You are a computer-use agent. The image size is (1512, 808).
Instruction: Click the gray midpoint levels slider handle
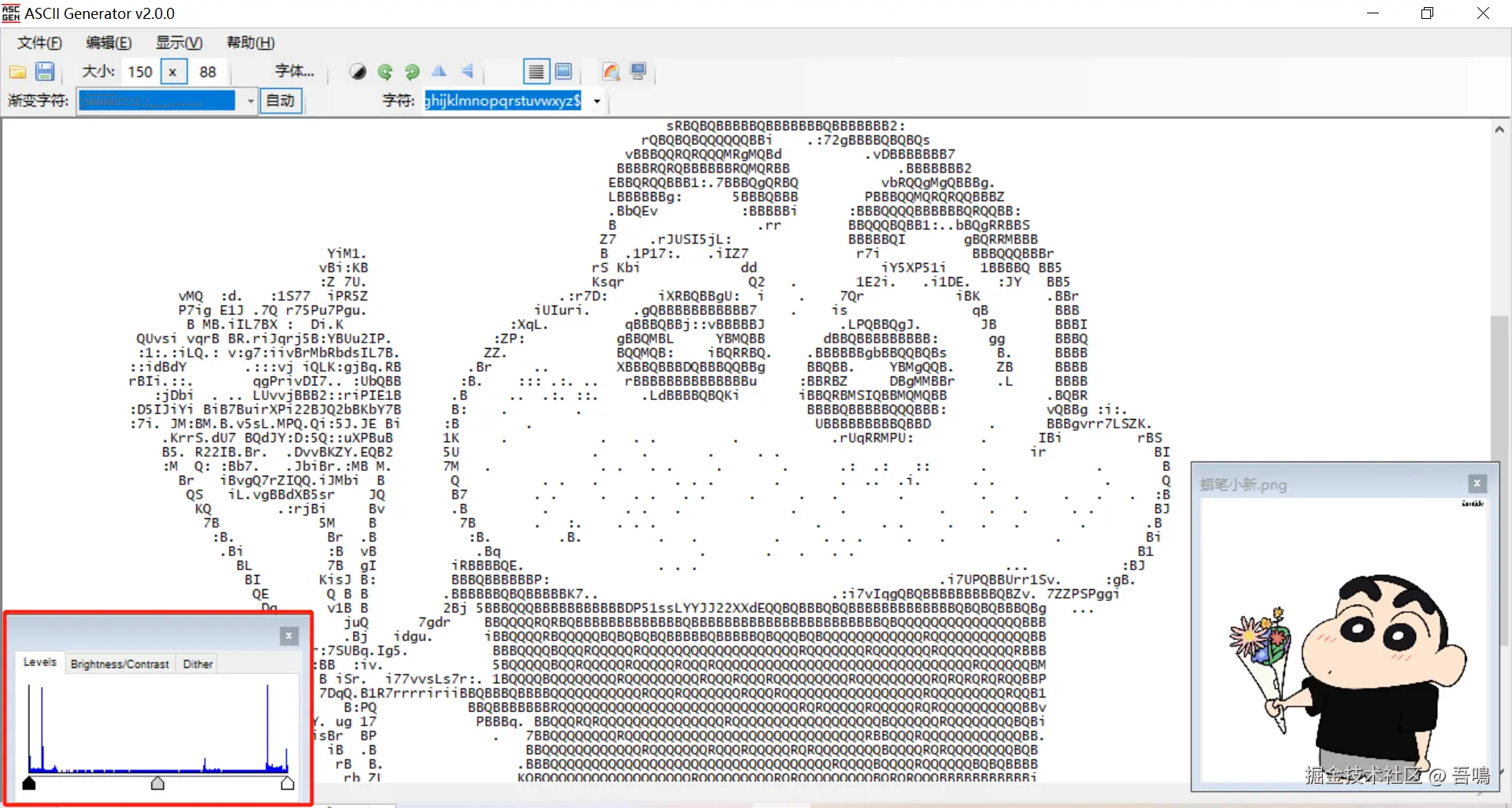[157, 784]
